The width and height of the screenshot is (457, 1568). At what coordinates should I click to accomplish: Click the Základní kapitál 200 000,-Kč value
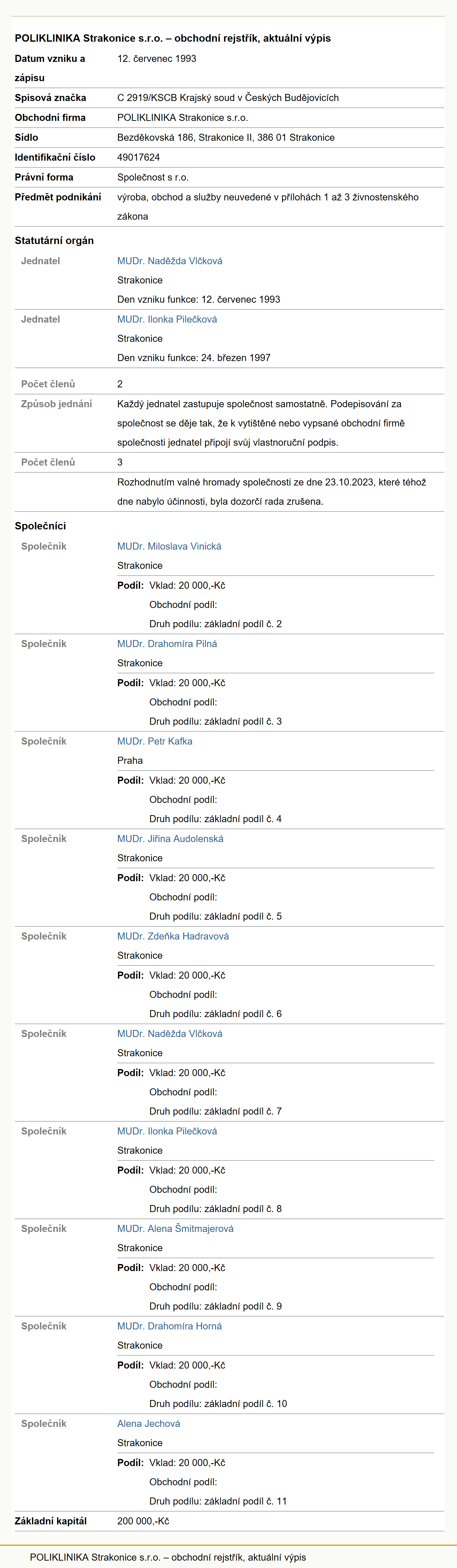click(x=143, y=1521)
